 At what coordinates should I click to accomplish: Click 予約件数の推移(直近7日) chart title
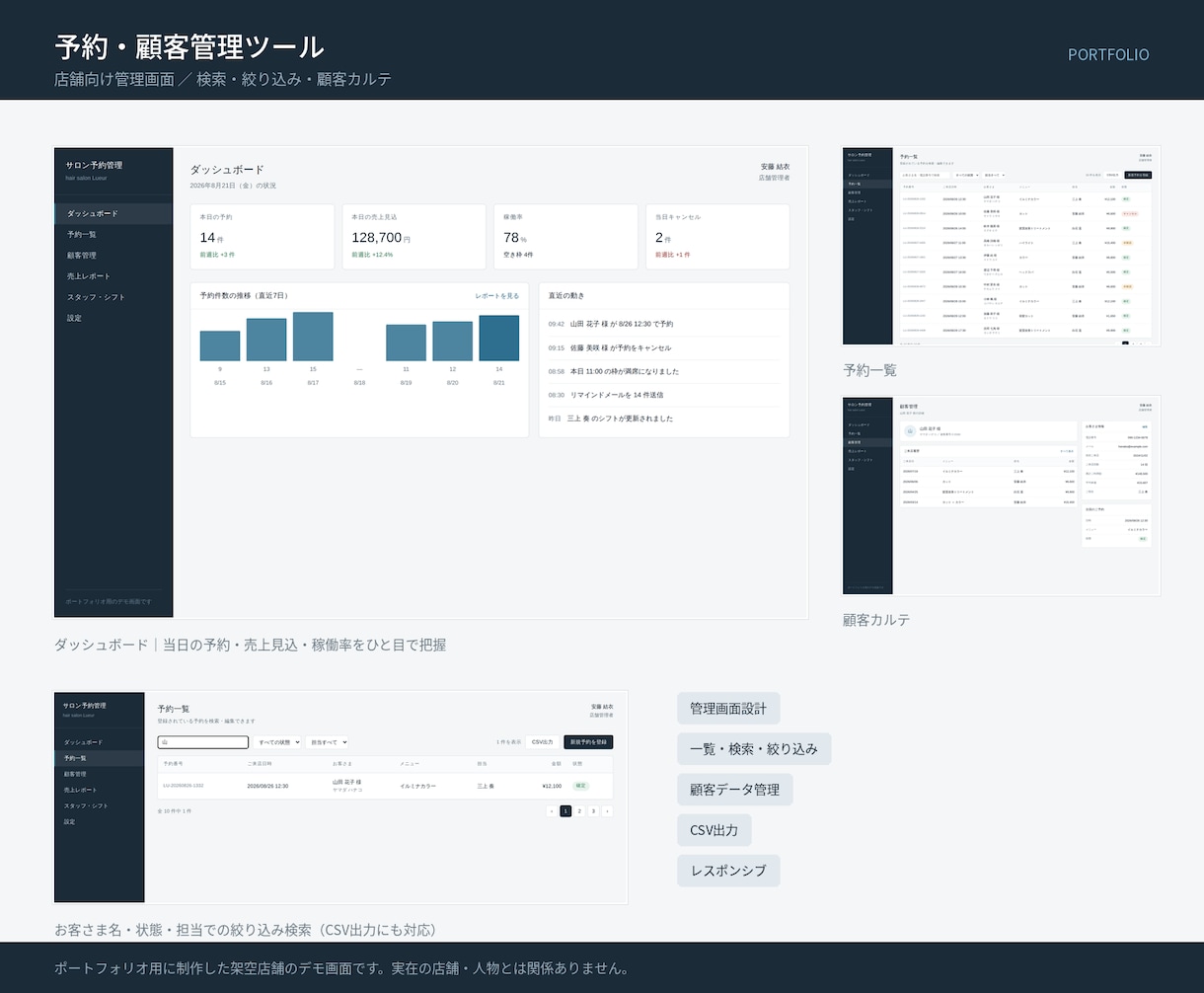[x=244, y=295]
